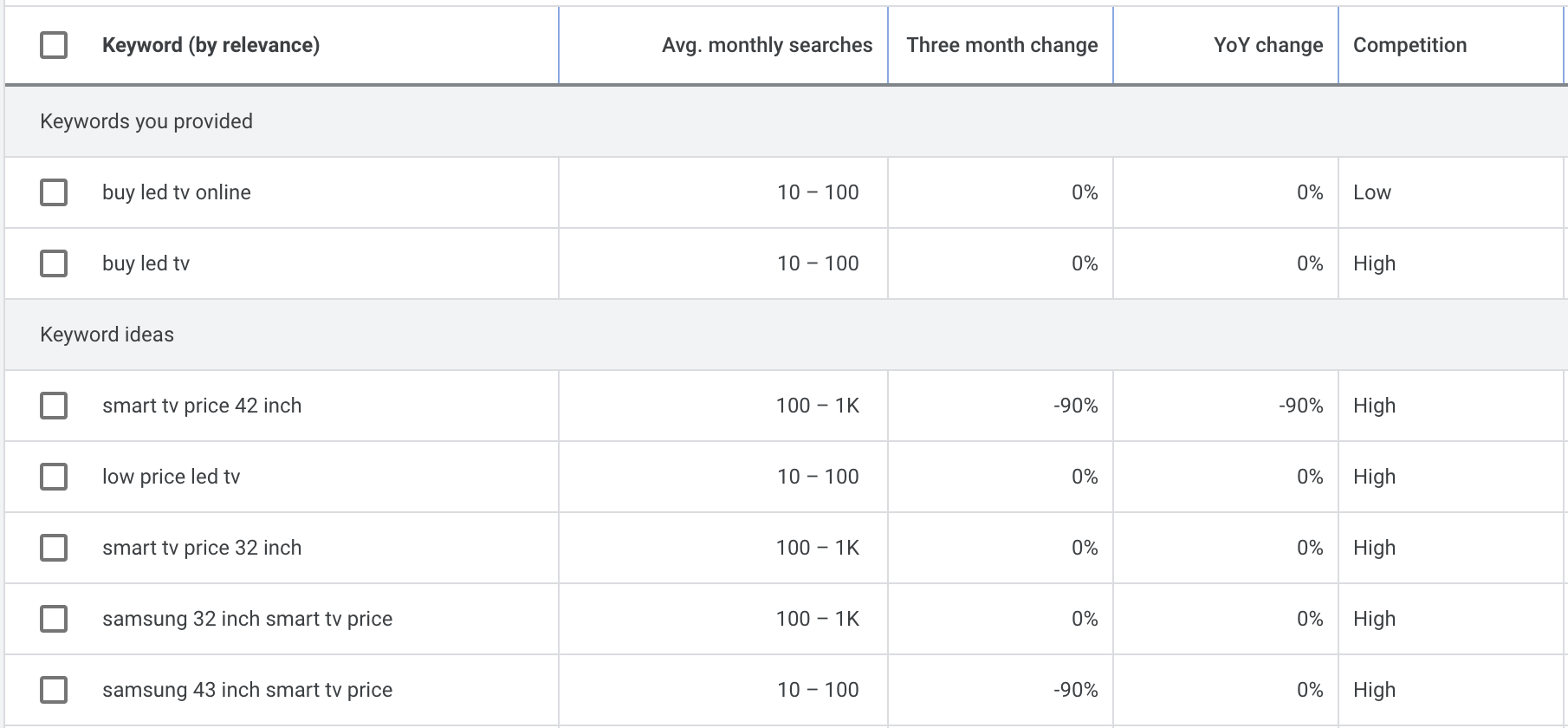
Task: Click '0%' YoY change for 'samsung 43 inch smart tv price'
Action: pos(1310,690)
